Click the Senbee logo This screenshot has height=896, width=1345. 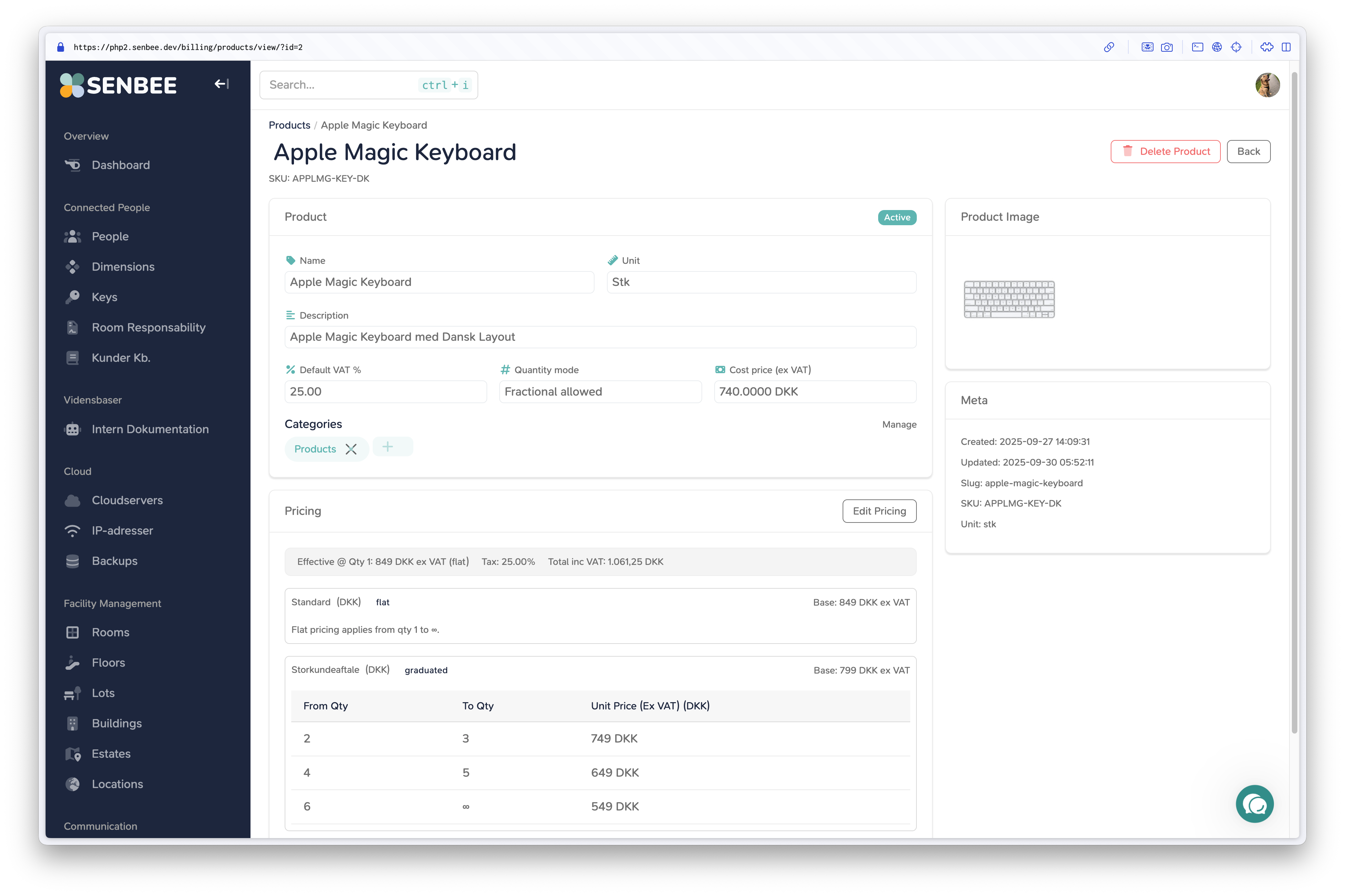tap(118, 85)
